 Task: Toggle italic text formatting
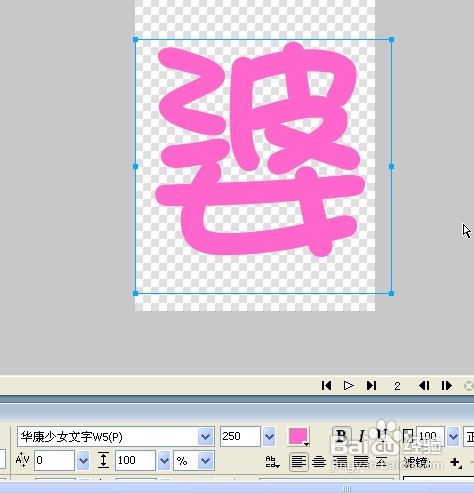362,436
